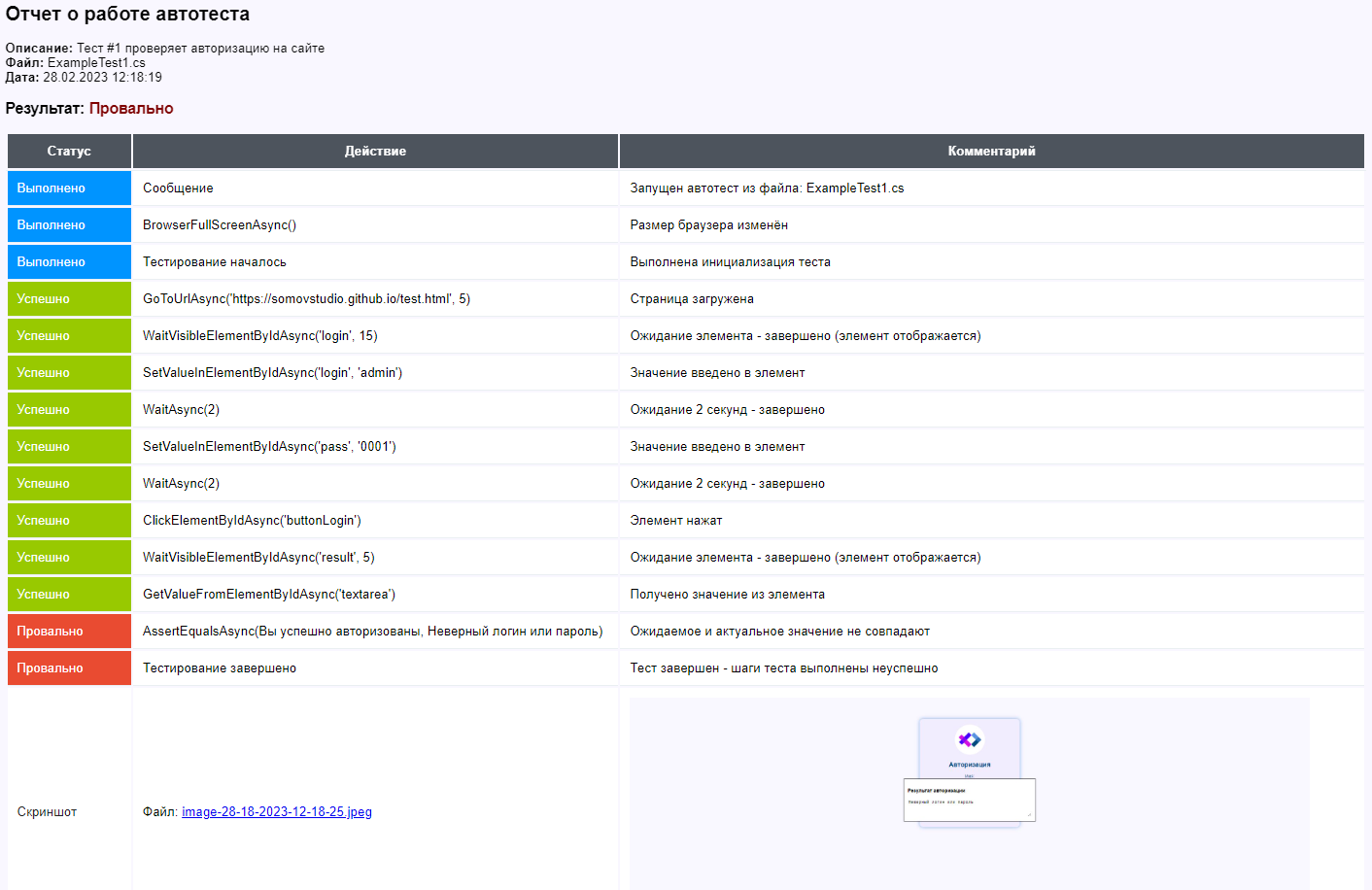Viewport: 1372px width, 890px height.
Task: Select the GoToUrlAsync action cell
Action: click(306, 299)
